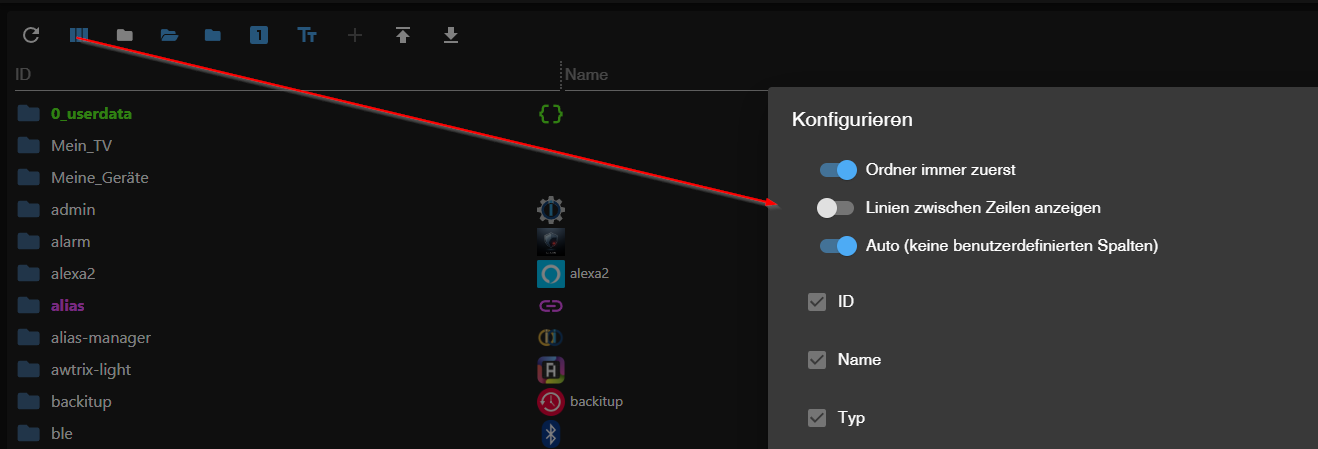Viewport: 1318px width, 449px height.
Task: Expand the 0_userdata folder
Action: pyautogui.click(x=29, y=114)
